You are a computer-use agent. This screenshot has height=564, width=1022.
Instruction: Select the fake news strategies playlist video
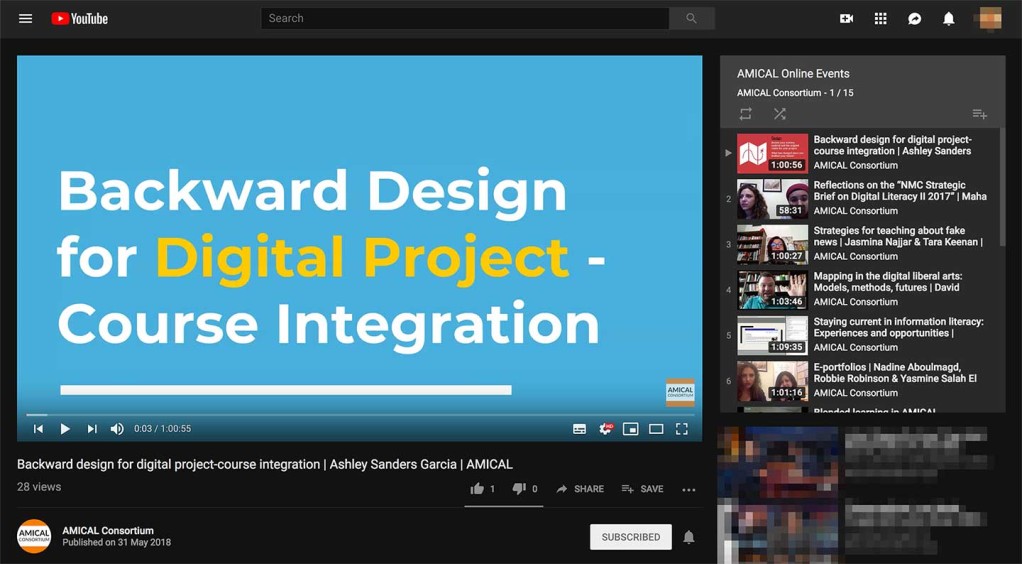pyautogui.click(x=897, y=236)
